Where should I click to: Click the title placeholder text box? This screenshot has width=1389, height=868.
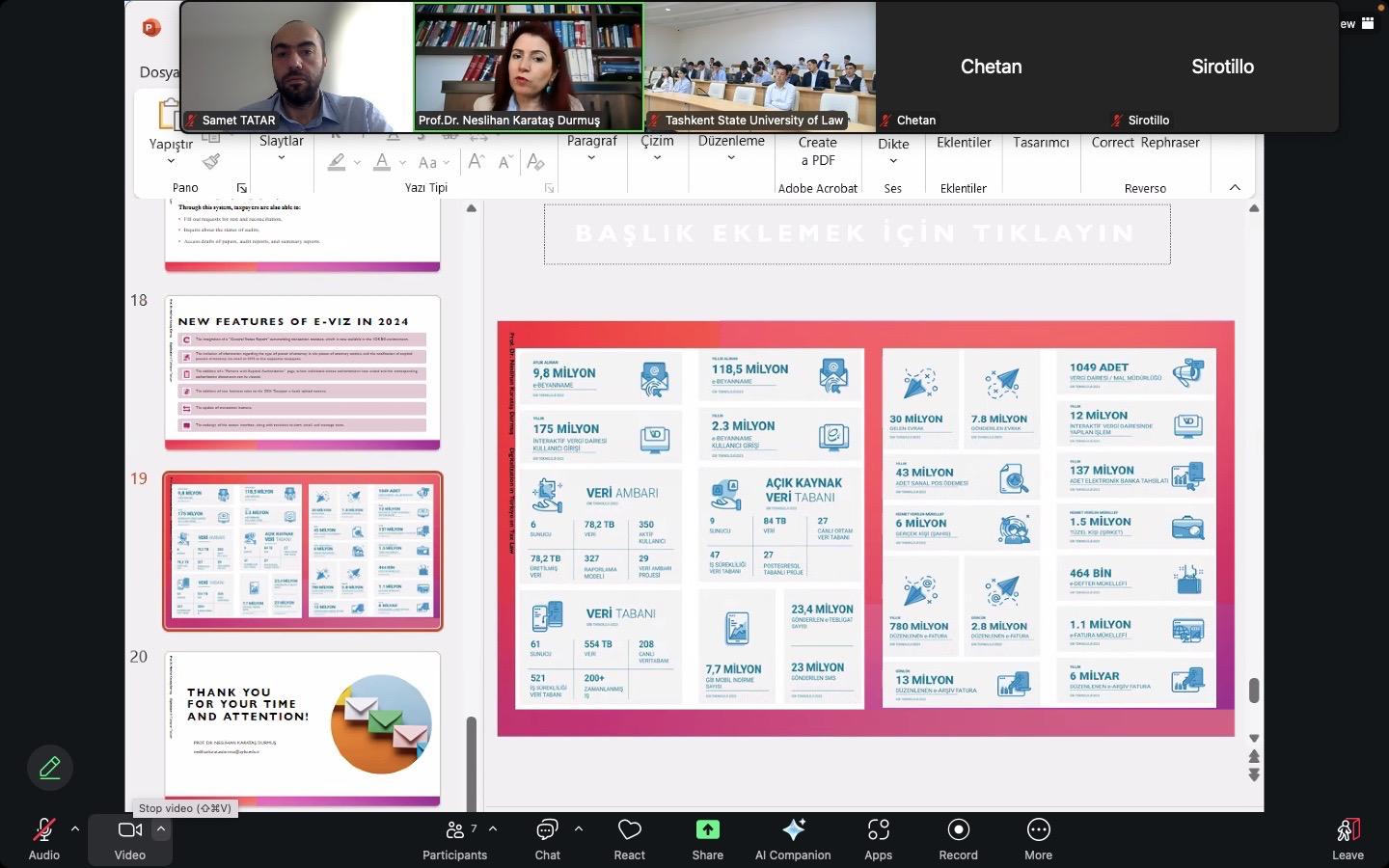click(x=857, y=233)
